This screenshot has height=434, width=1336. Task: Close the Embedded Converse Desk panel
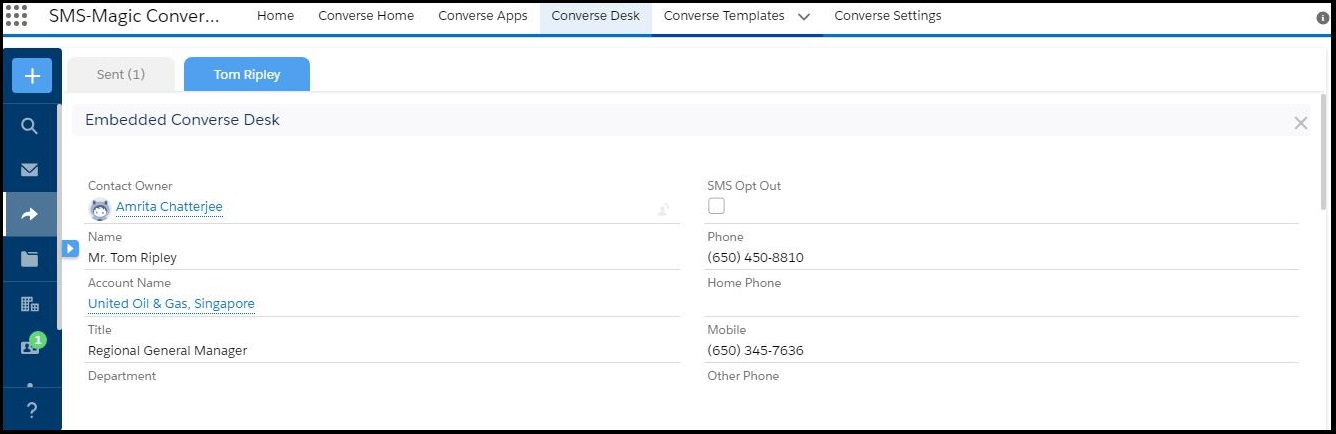coord(1300,123)
